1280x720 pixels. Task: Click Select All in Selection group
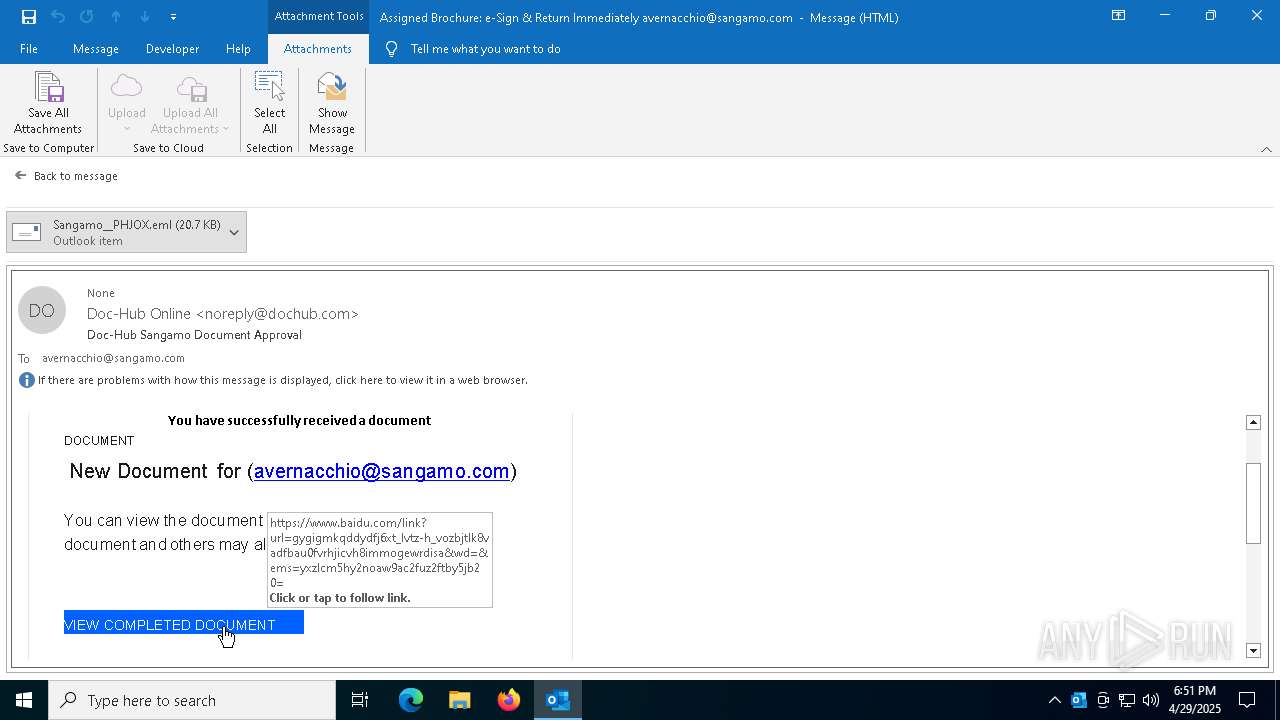269,103
